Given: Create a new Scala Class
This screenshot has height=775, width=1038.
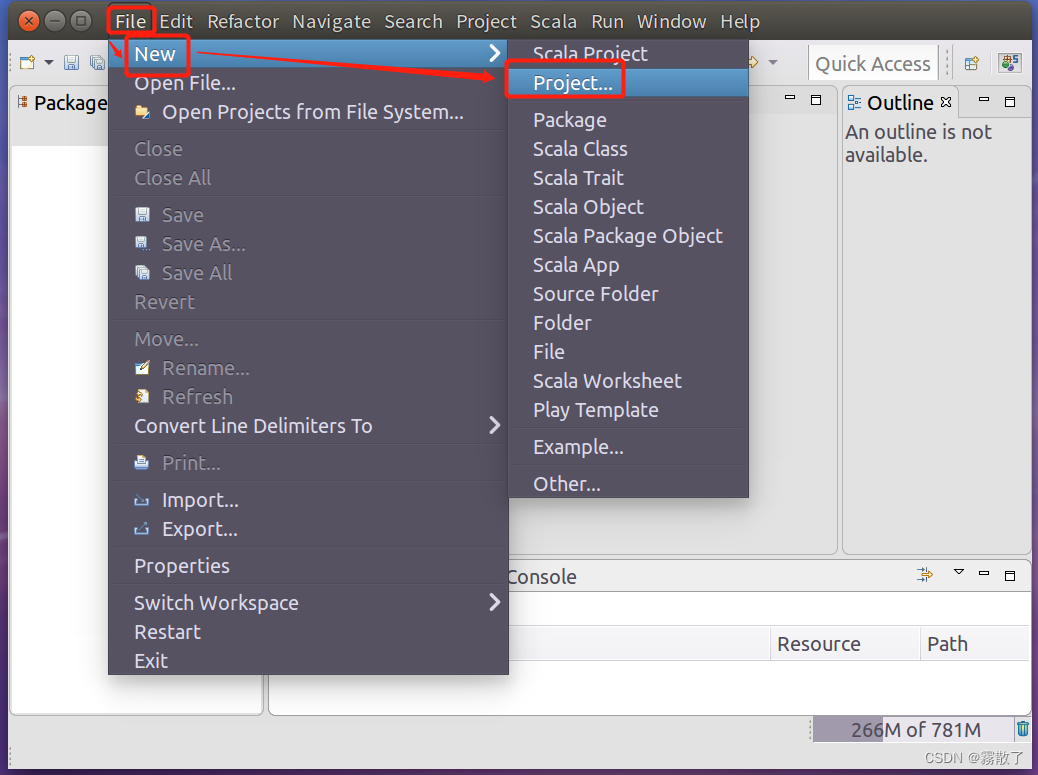Looking at the screenshot, I should pyautogui.click(x=628, y=149).
